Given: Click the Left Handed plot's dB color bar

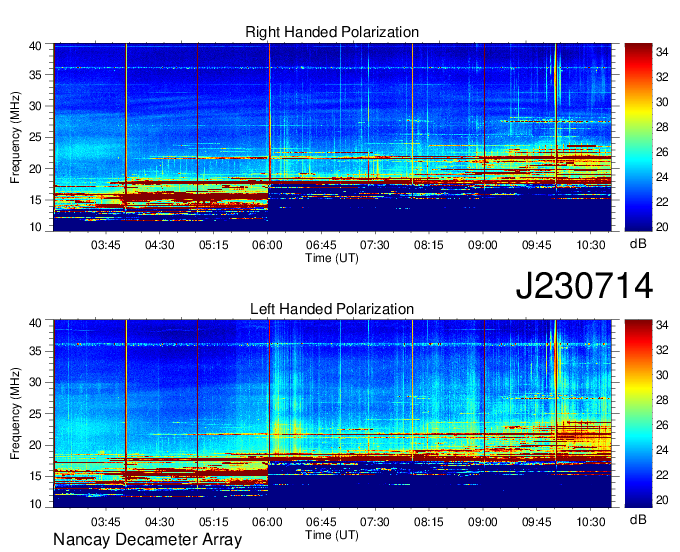Looking at the screenshot, I should 638,414.
